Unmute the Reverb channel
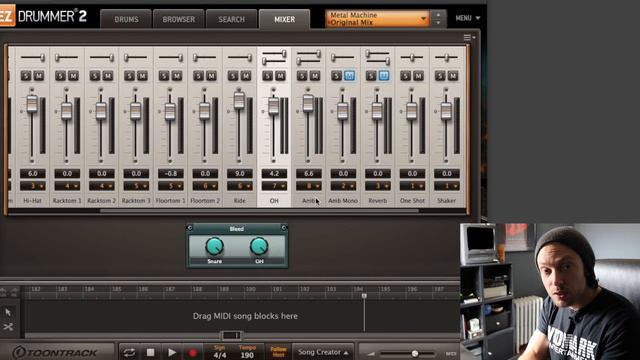The width and height of the screenshot is (640, 360). coord(384,76)
